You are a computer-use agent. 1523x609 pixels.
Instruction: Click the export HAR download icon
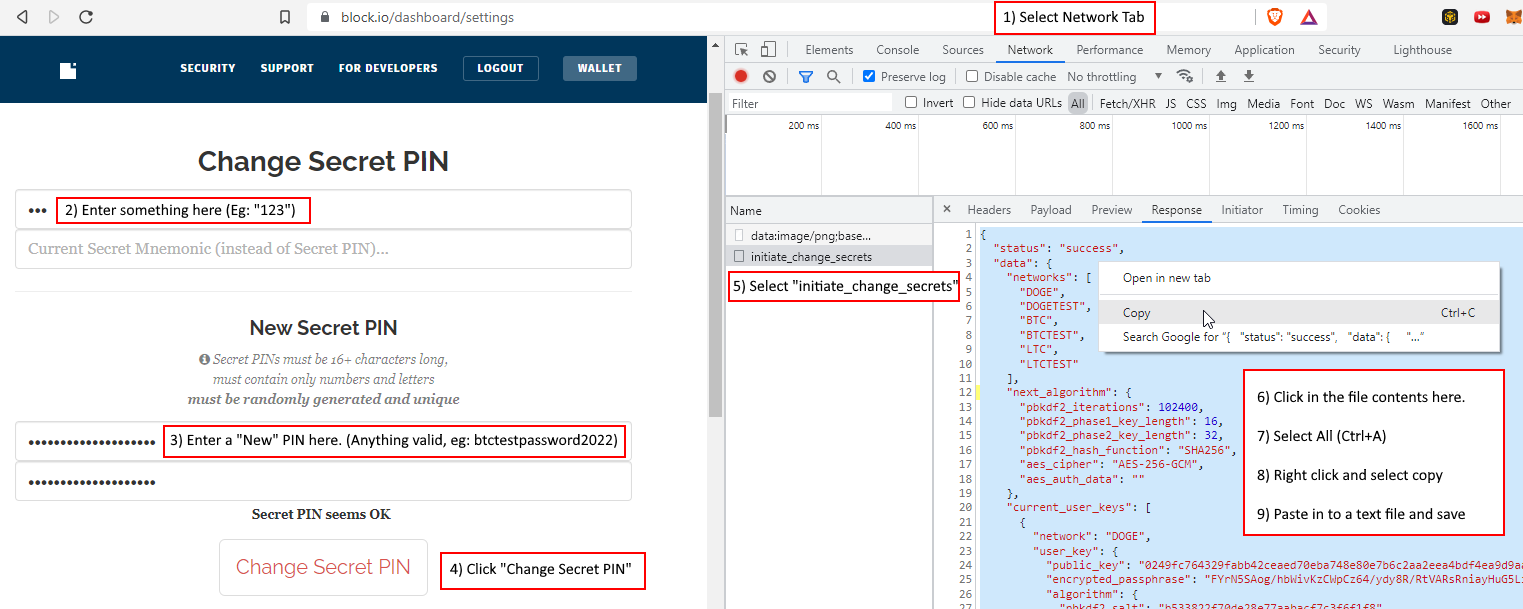(x=1248, y=76)
